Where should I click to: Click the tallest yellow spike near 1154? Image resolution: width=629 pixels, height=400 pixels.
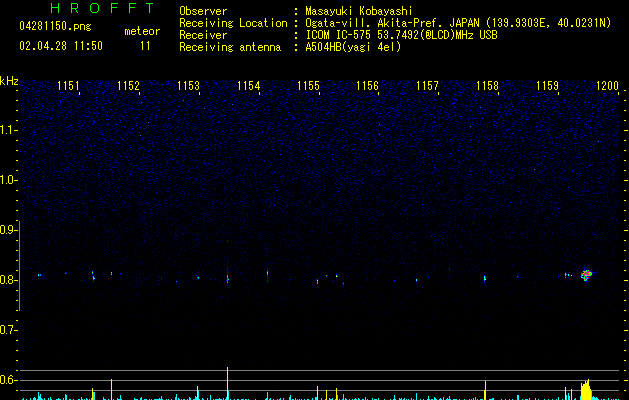tap(227, 383)
